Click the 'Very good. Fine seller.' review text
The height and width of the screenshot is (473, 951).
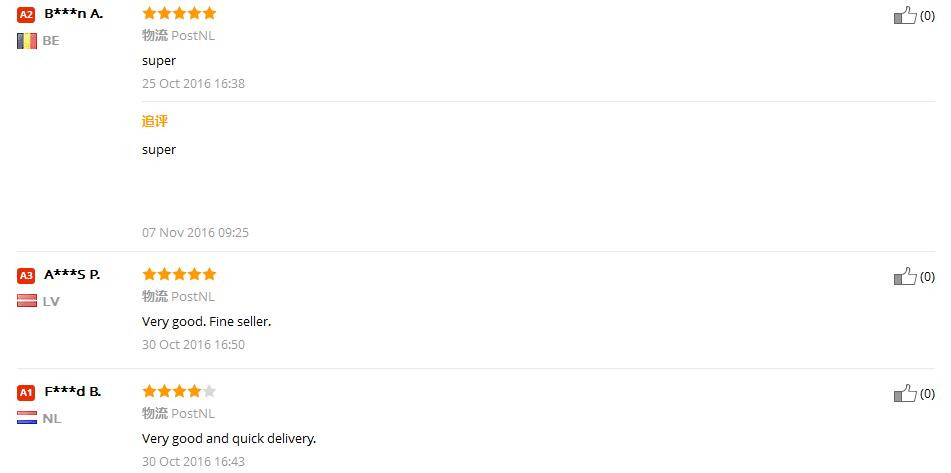[x=207, y=321]
